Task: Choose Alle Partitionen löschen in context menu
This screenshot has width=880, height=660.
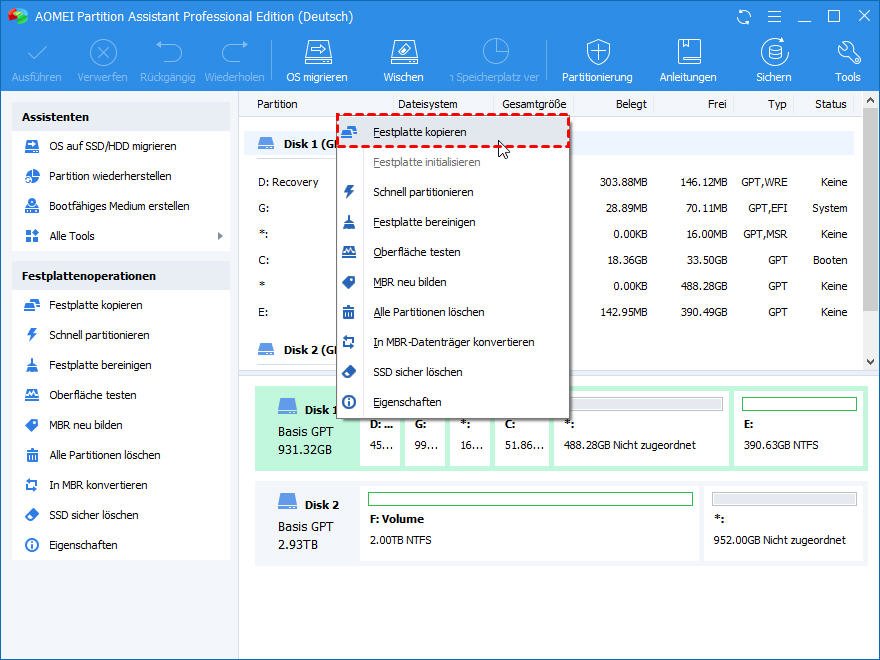Action: (x=453, y=312)
